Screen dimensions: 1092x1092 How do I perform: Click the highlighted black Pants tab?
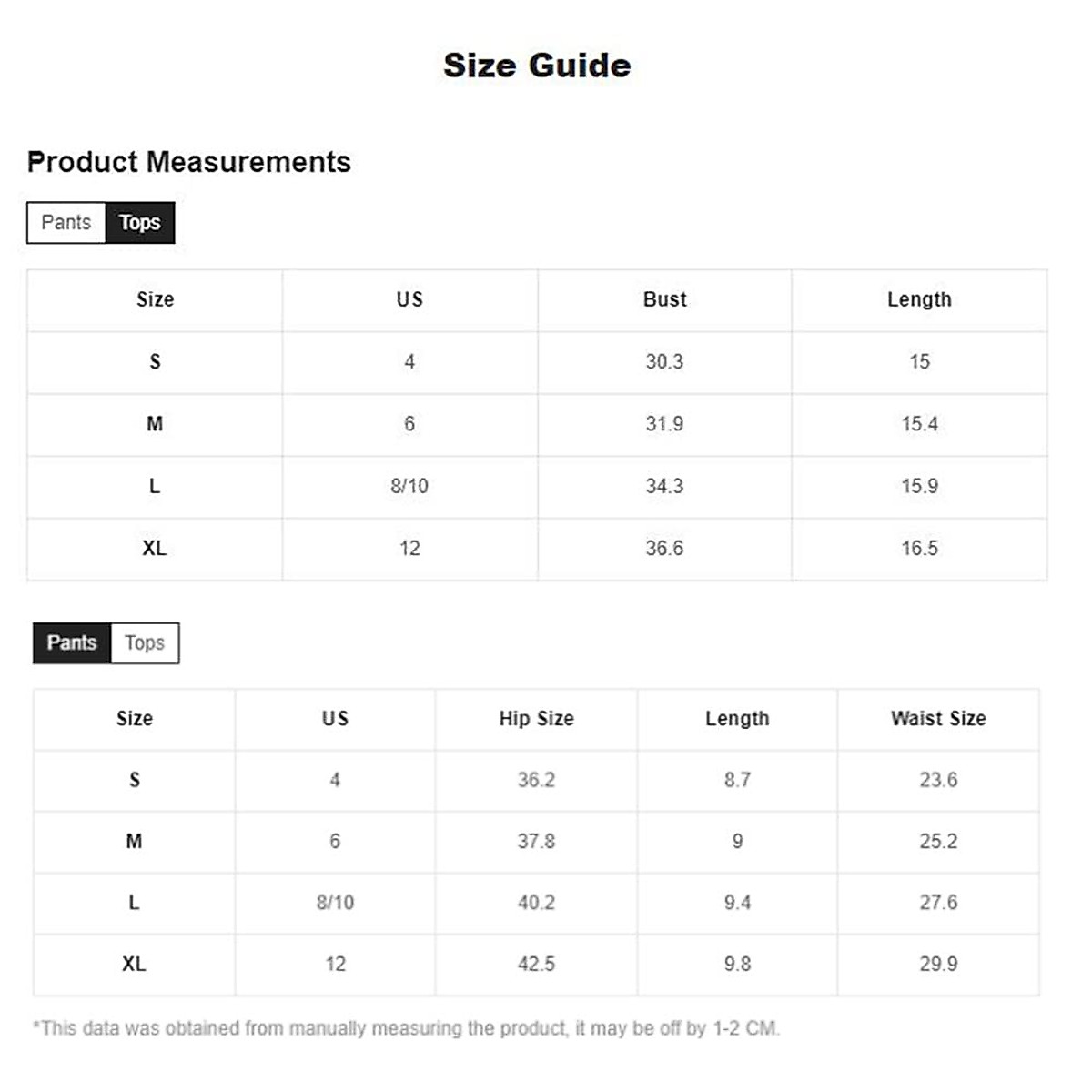(x=72, y=643)
